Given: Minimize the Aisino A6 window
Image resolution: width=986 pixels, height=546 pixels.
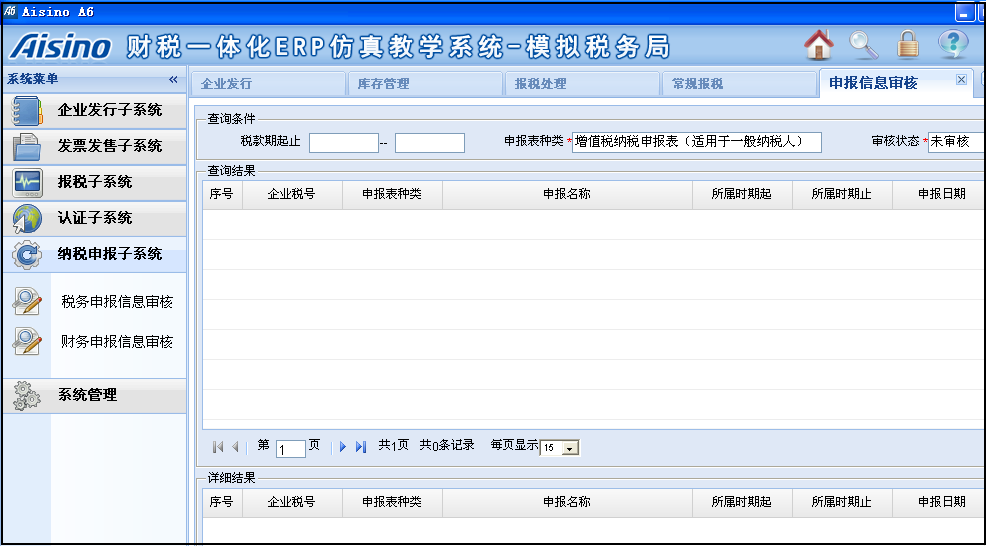Looking at the screenshot, I should (963, 11).
